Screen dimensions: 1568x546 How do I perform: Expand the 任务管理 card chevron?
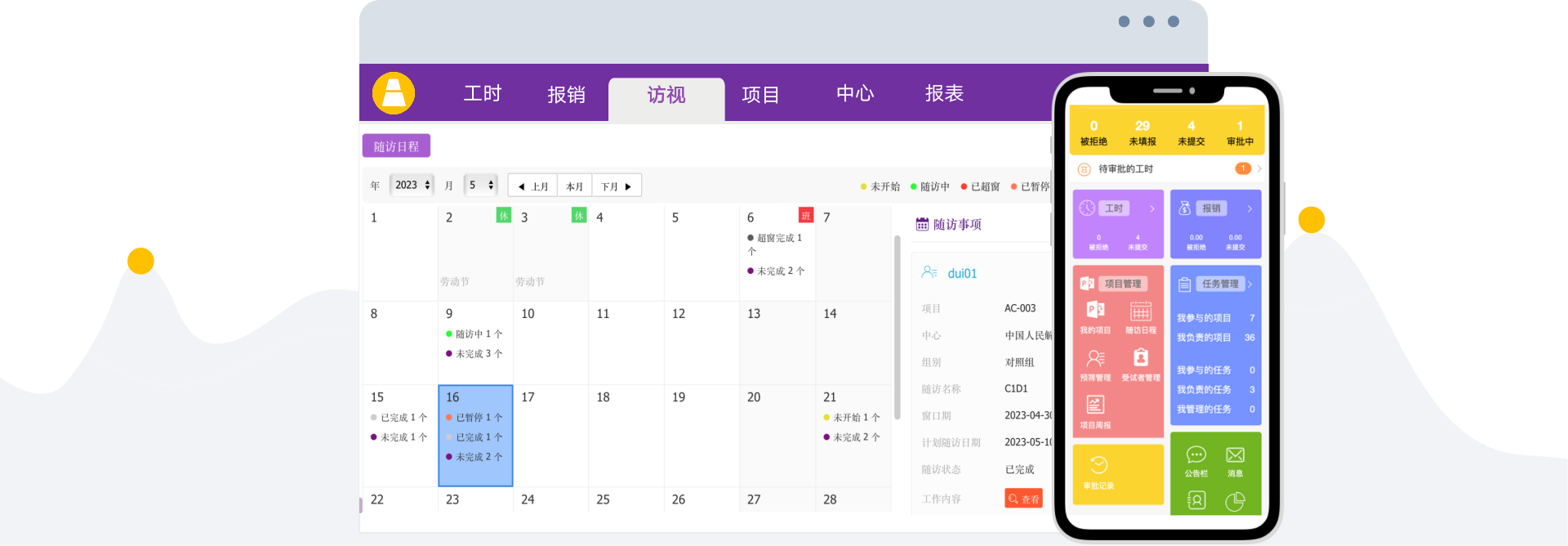click(1249, 284)
